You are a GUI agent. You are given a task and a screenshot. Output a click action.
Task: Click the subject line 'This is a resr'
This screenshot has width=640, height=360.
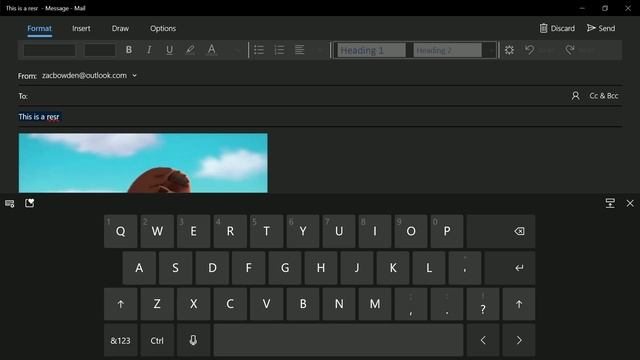39,117
